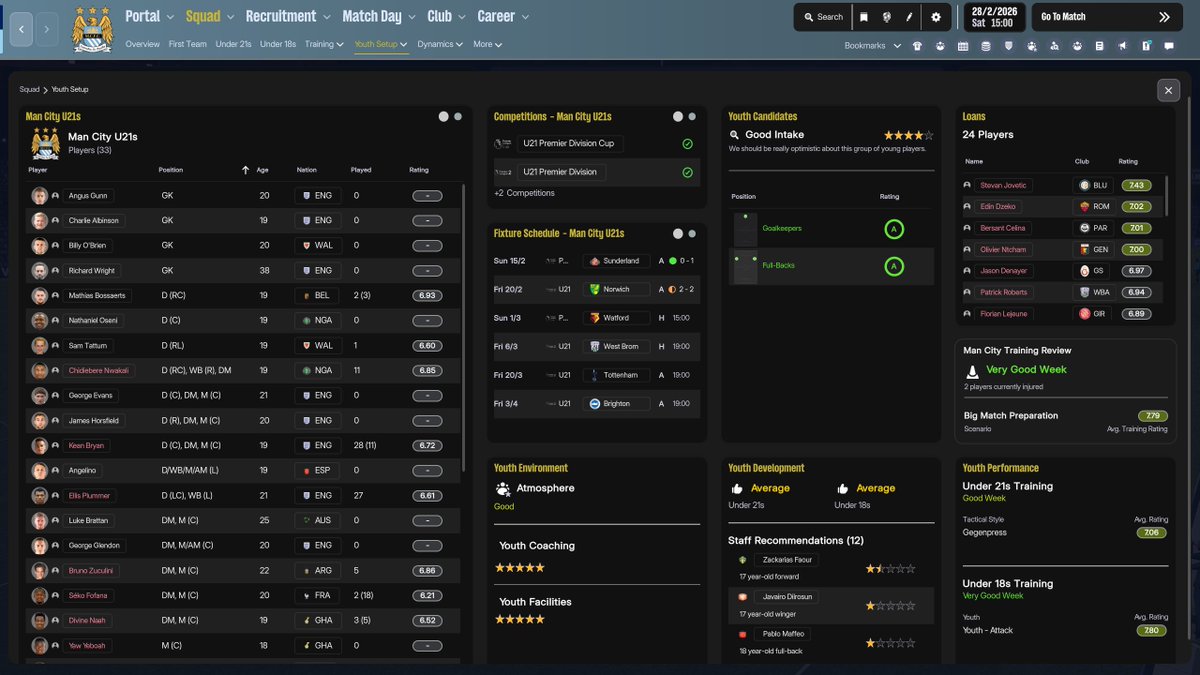Click the +2 Competitions link

coord(524,193)
